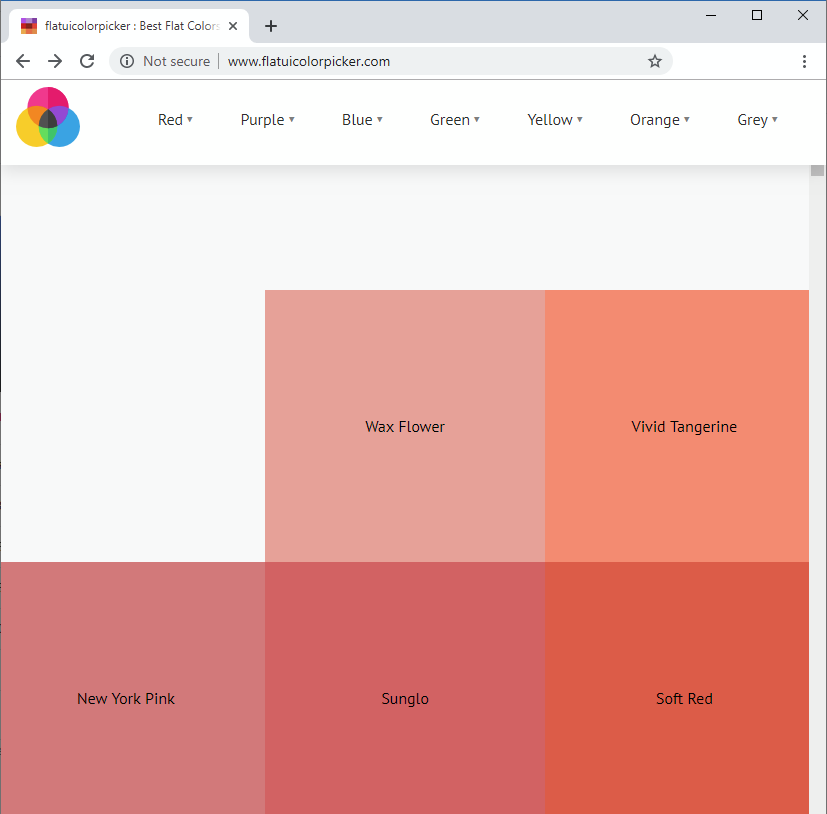Viewport: 827px width, 814px height.
Task: Open the Orange color dropdown
Action: pos(660,120)
